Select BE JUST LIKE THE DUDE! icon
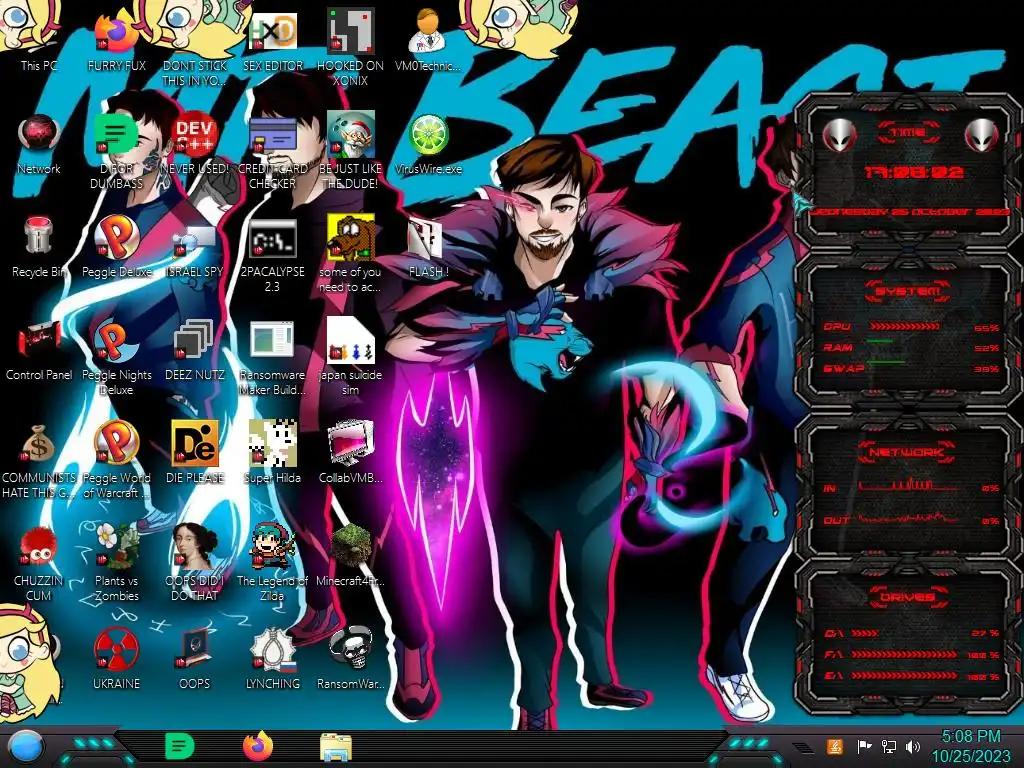 350,152
